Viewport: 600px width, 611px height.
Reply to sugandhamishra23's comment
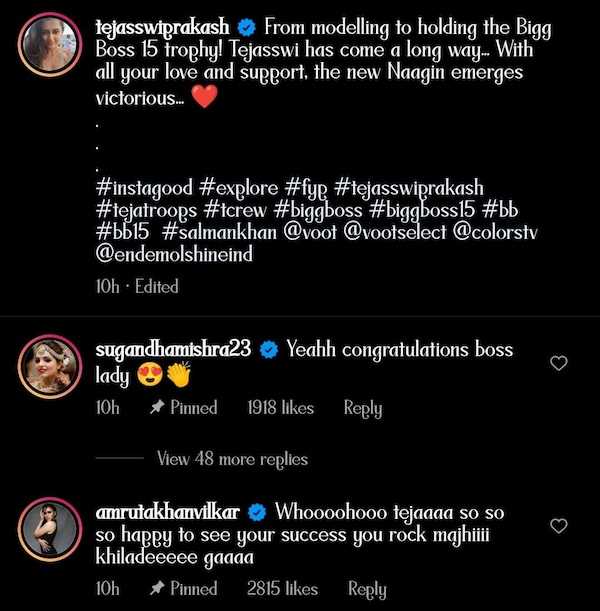[x=363, y=408]
